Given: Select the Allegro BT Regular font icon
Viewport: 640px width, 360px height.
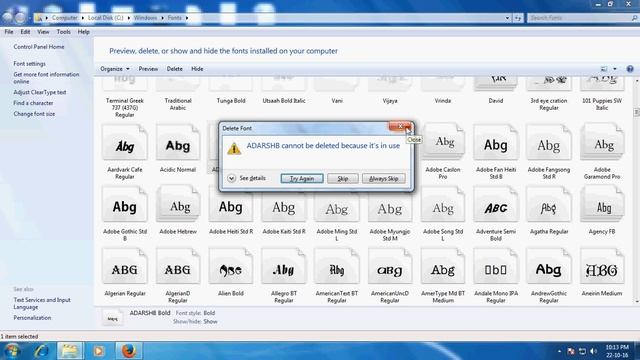Looking at the screenshot, I should 284,267.
